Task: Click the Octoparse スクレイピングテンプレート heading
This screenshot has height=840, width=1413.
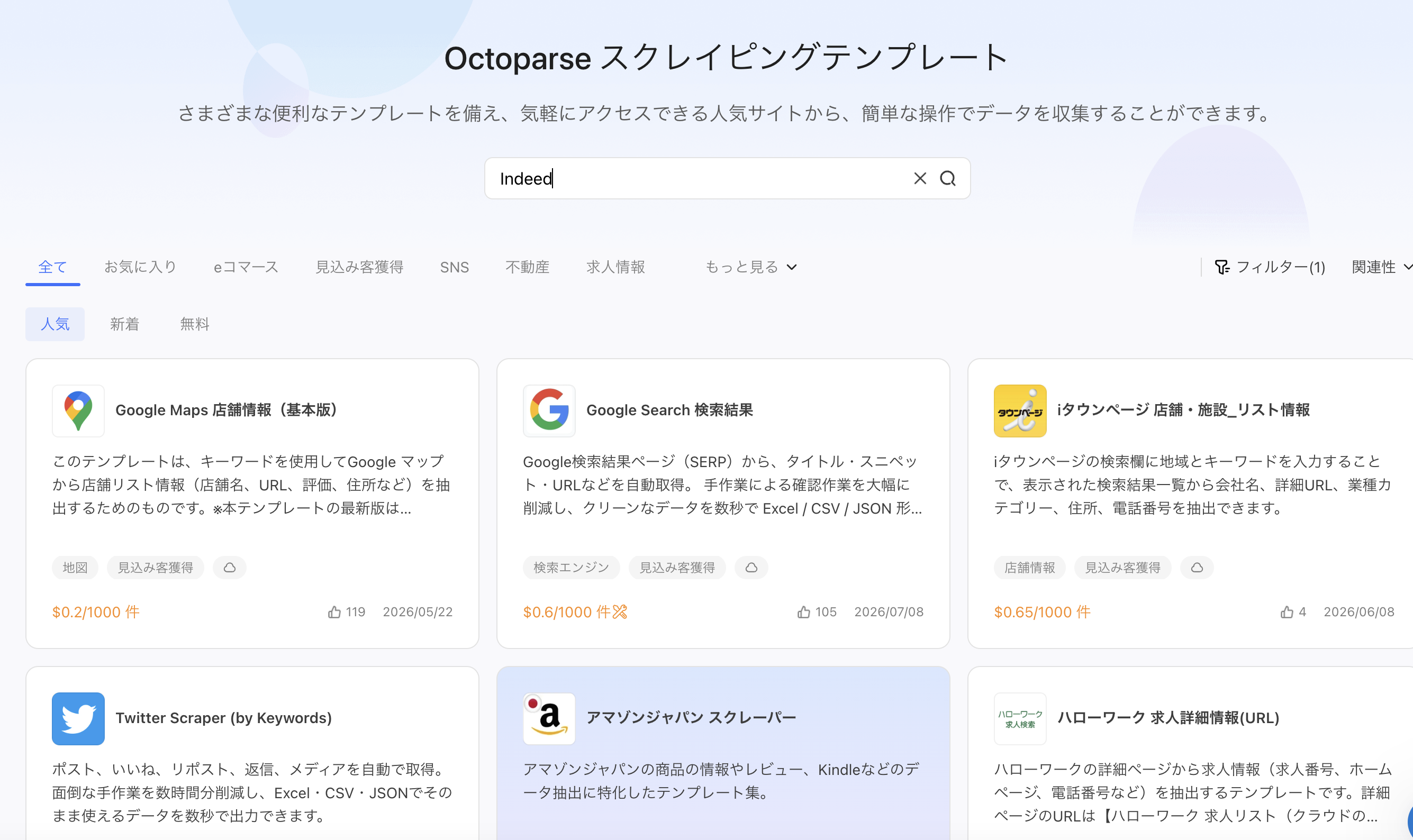Action: (x=727, y=58)
